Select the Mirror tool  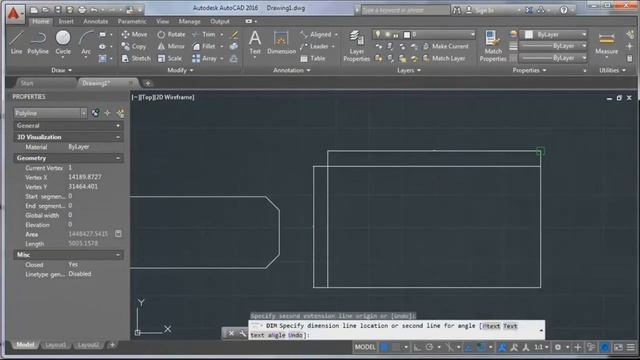171,47
